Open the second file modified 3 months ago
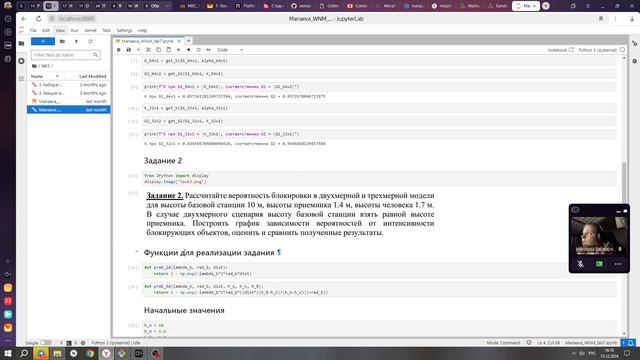This screenshot has width=640, height=360. pos(69,93)
